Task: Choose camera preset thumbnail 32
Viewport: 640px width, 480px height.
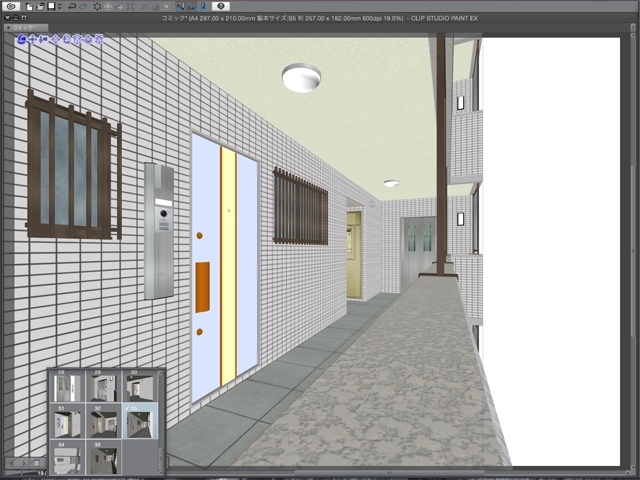Action: tap(103, 422)
